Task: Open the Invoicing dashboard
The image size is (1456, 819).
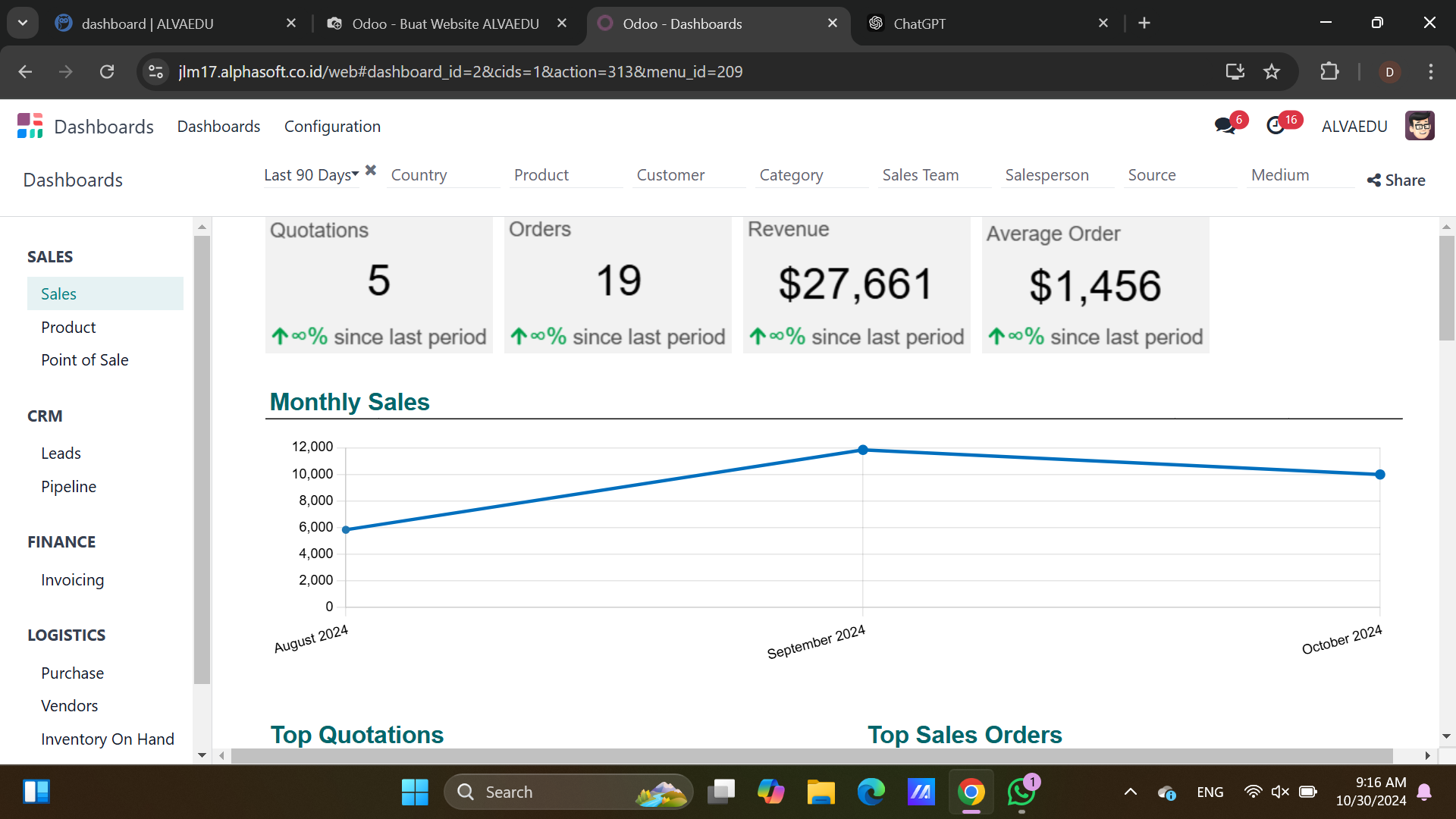Action: [72, 580]
